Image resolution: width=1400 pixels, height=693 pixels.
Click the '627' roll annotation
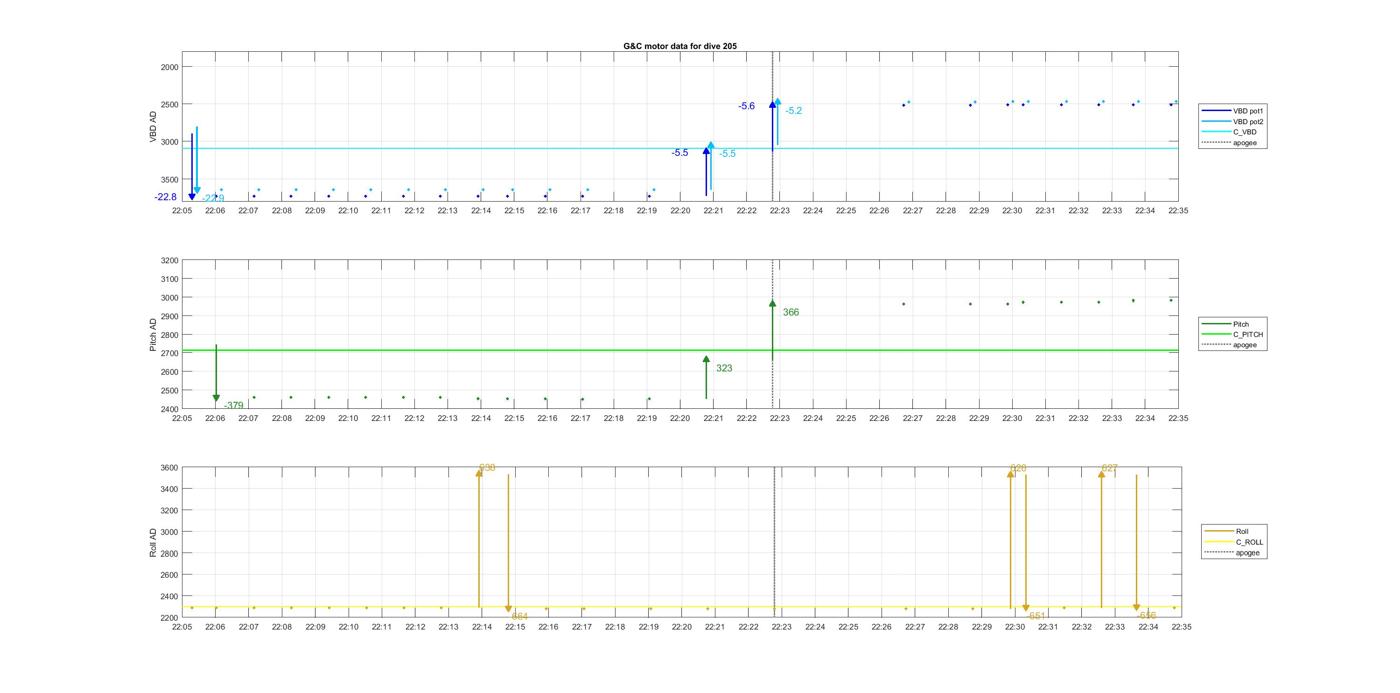tap(1110, 468)
